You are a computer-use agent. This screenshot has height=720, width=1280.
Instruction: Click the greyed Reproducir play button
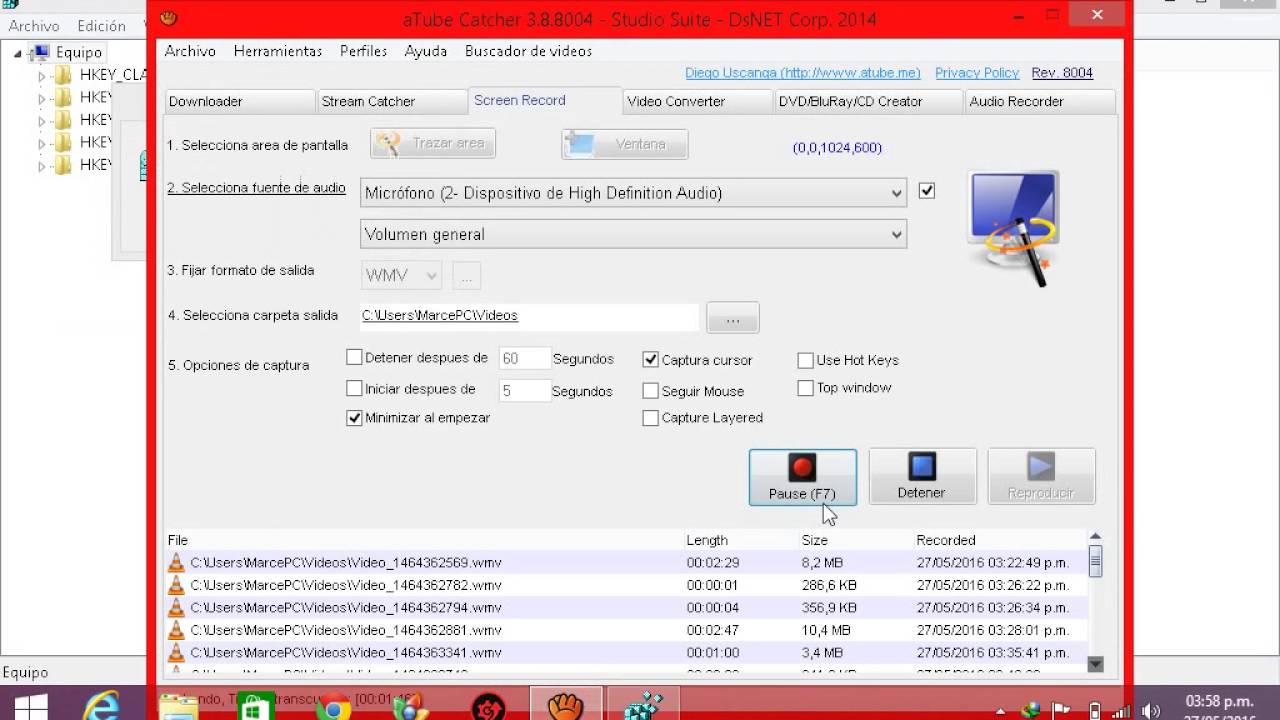1041,476
